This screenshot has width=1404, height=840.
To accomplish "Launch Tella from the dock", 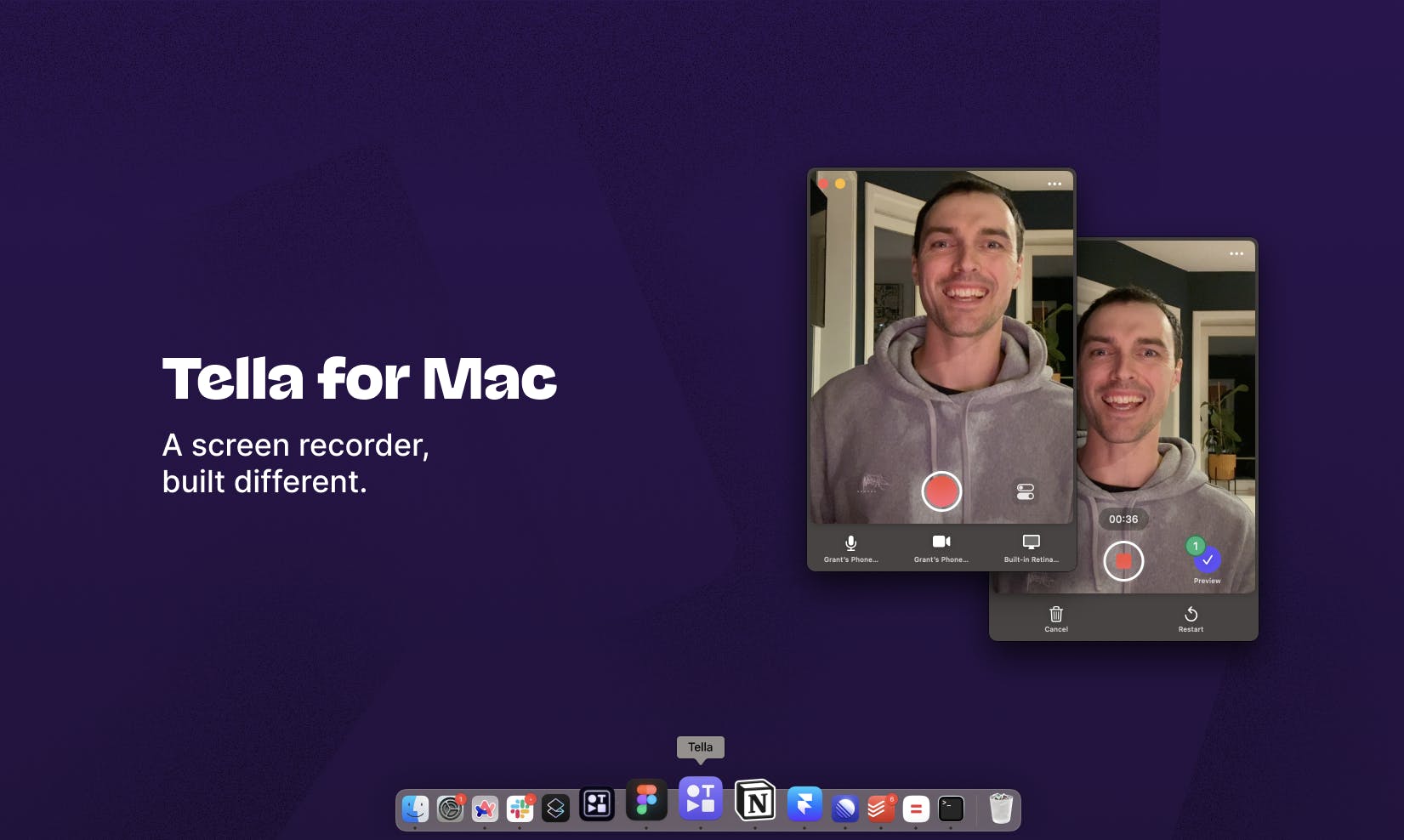I will point(701,798).
